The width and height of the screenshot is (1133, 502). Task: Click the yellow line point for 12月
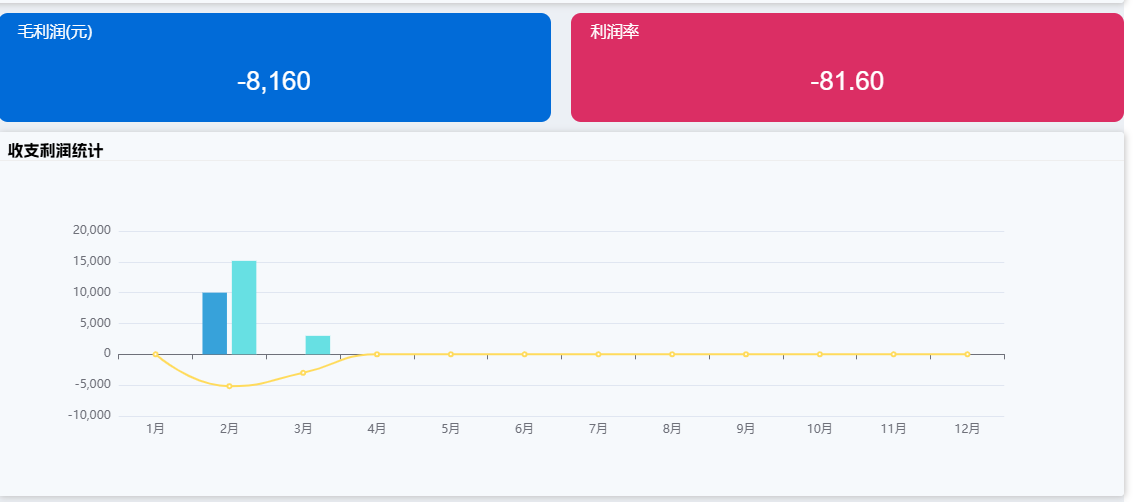(967, 354)
